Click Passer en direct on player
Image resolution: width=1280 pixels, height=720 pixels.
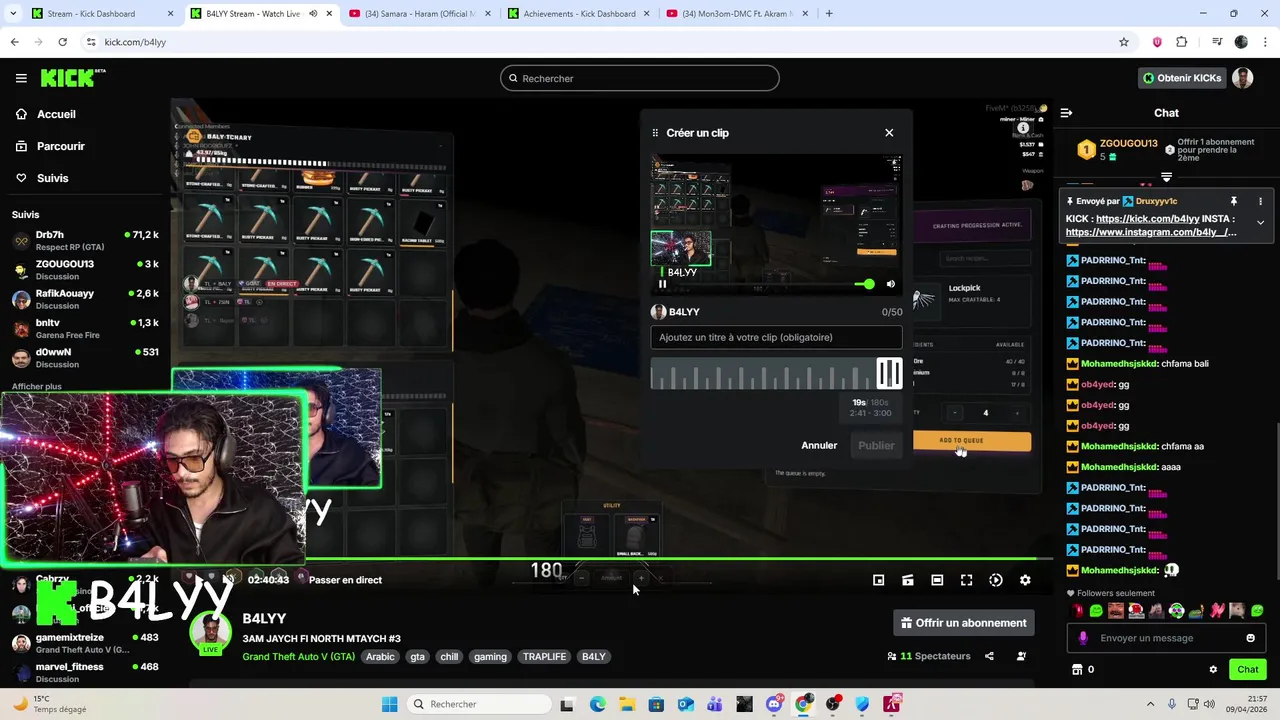click(x=345, y=580)
